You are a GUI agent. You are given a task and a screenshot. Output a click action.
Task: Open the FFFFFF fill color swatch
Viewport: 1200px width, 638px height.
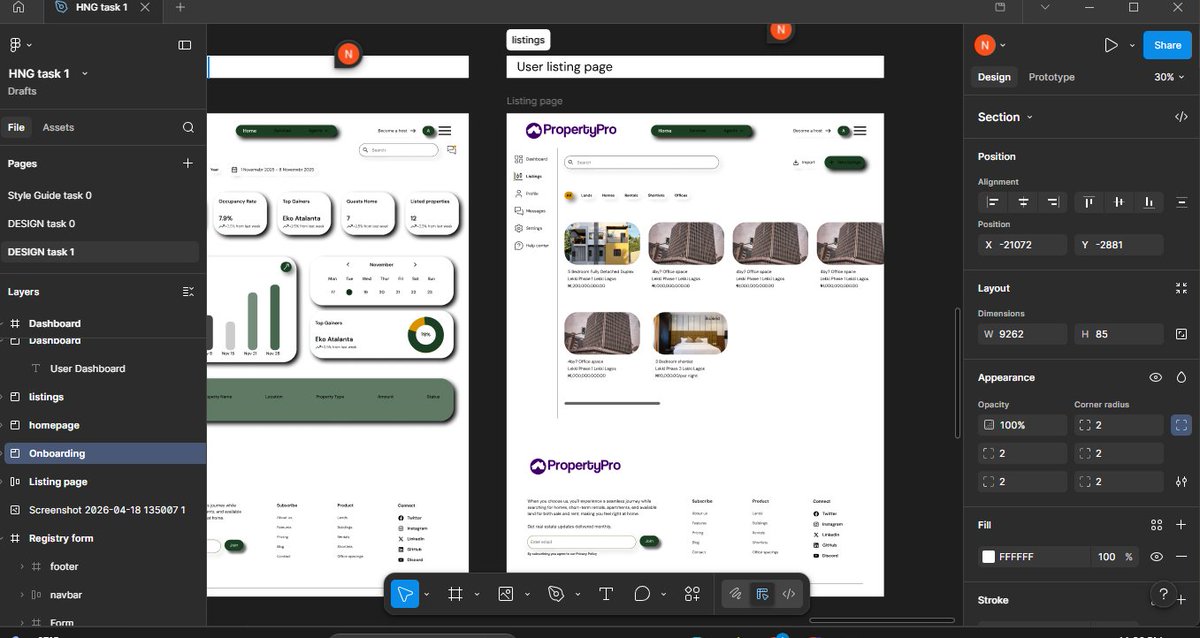988,557
